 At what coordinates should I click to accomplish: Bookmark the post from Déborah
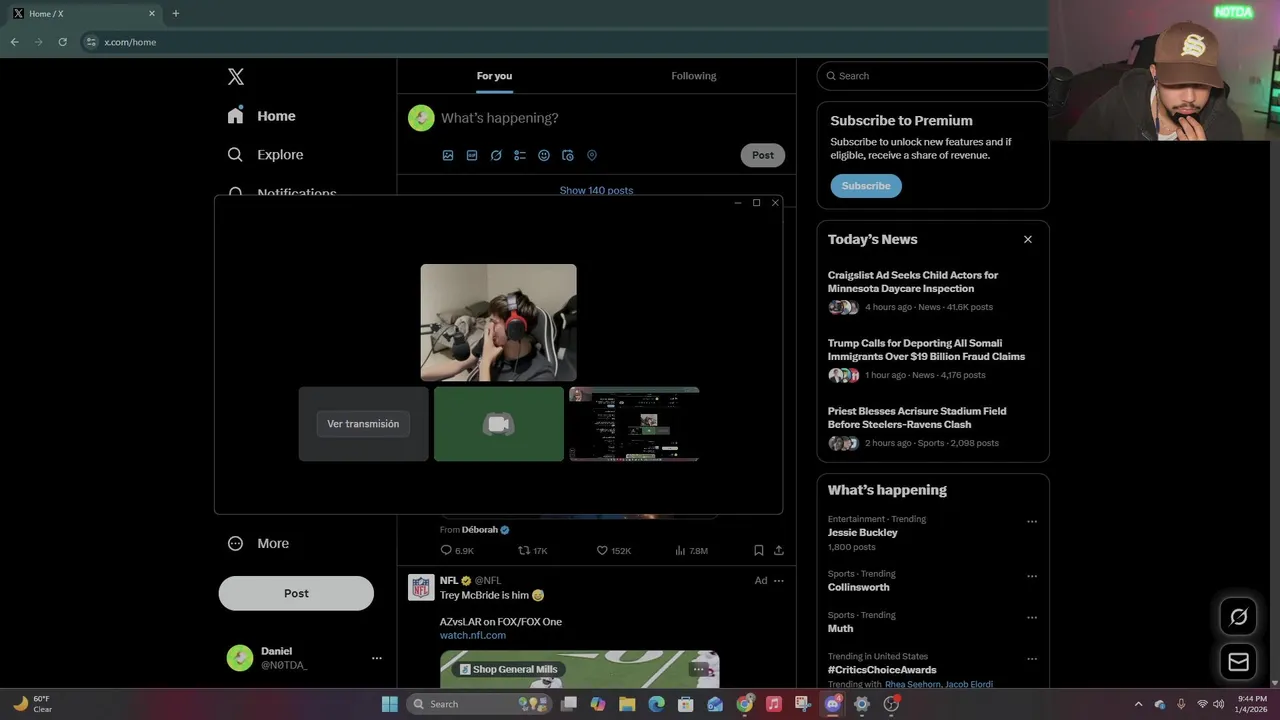click(759, 551)
